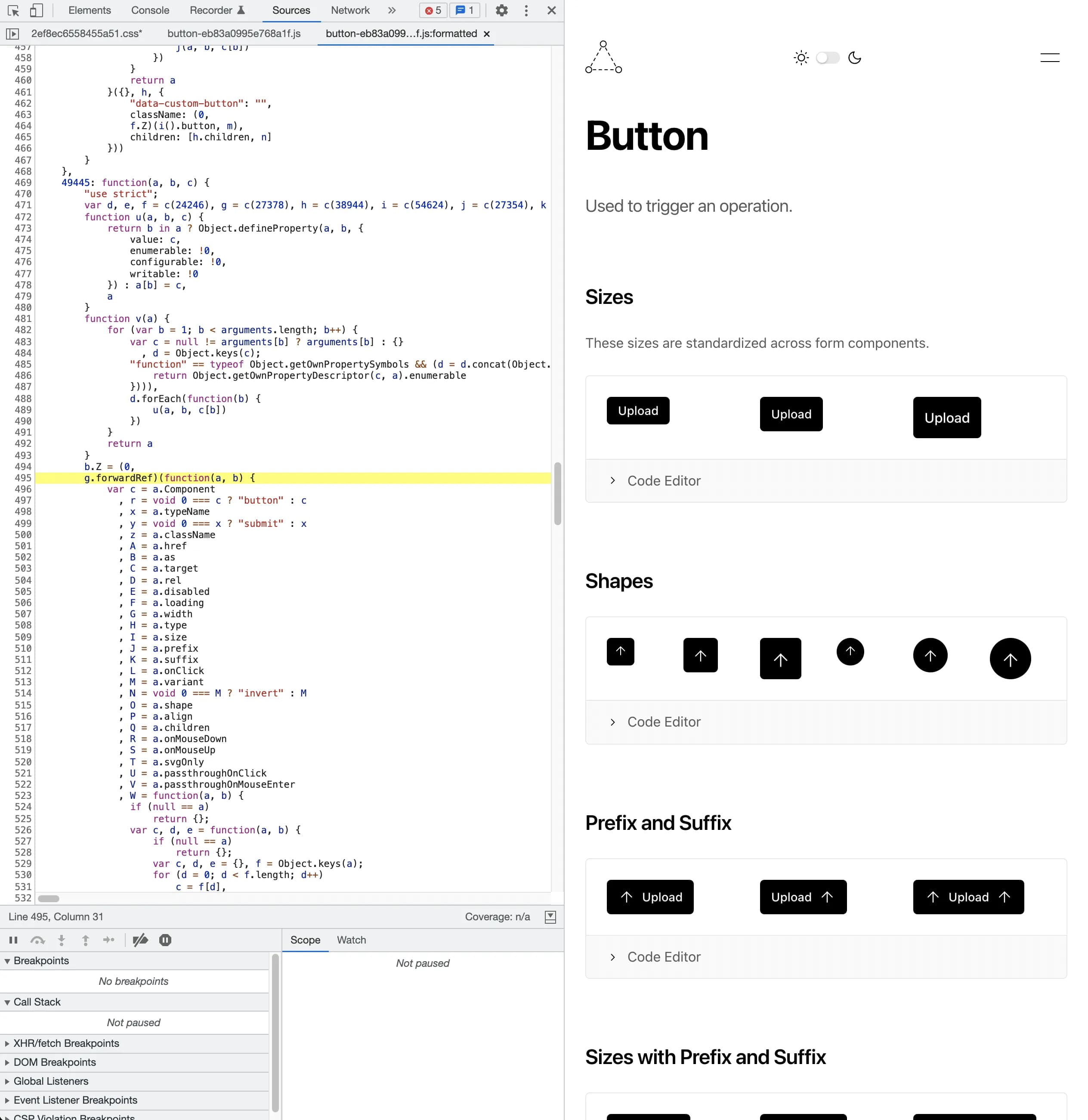Close the button-eb83a099 formatted file tab

point(487,34)
